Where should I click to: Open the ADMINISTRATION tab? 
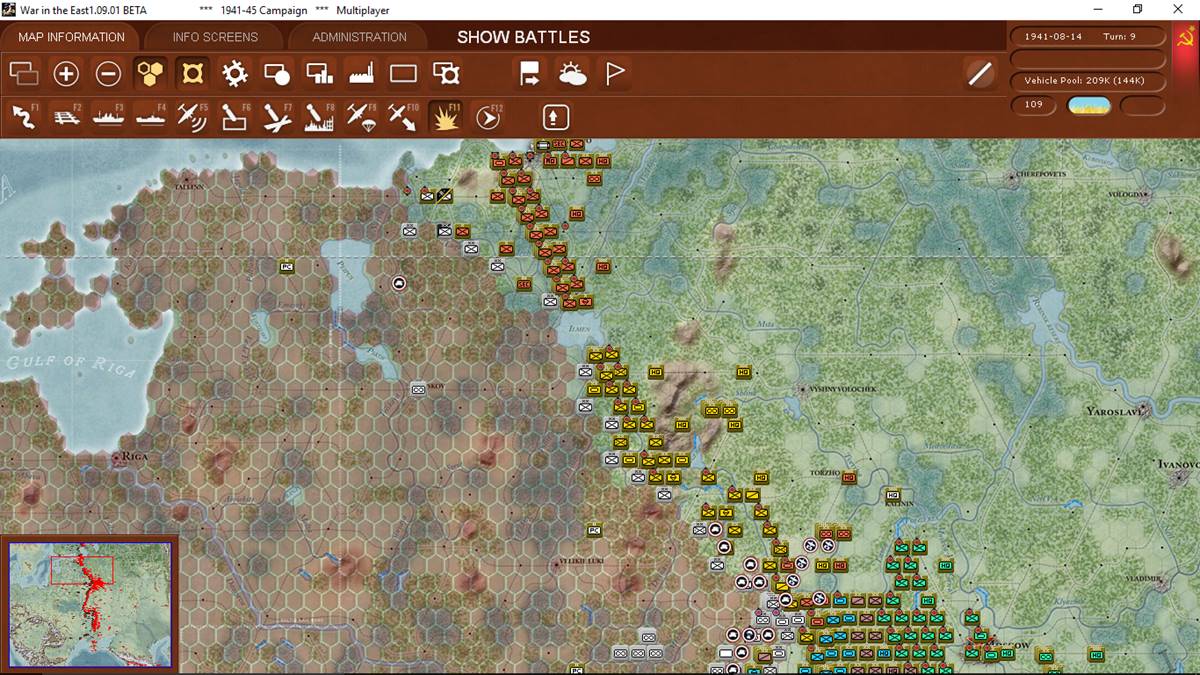pos(359,37)
